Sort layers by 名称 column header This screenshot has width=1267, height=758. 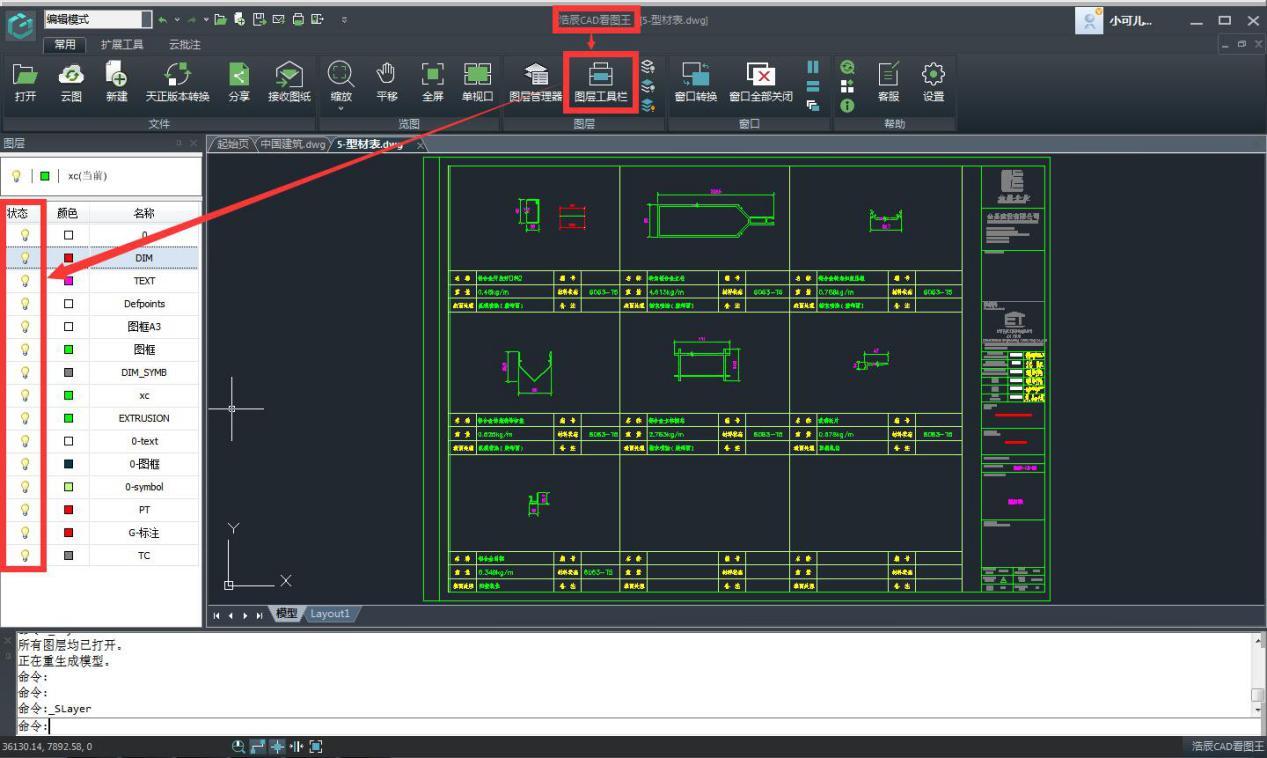(144, 213)
